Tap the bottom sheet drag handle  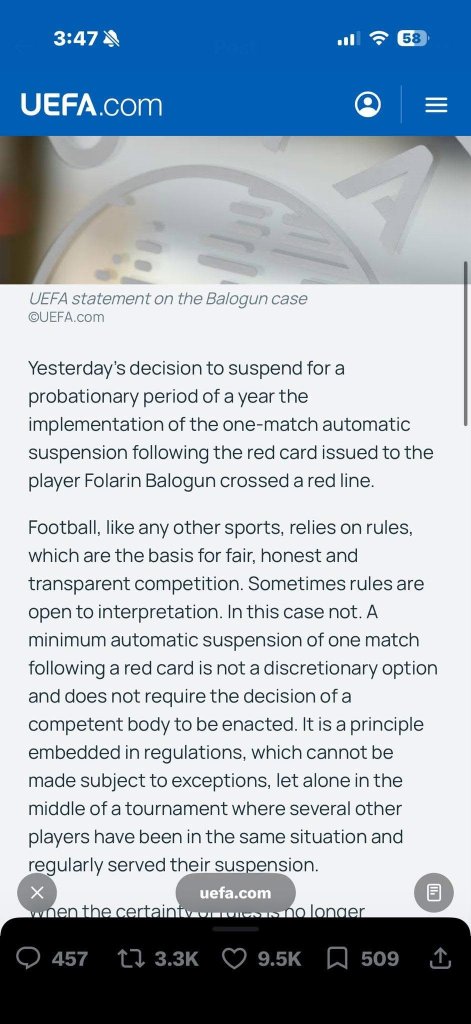235,929
